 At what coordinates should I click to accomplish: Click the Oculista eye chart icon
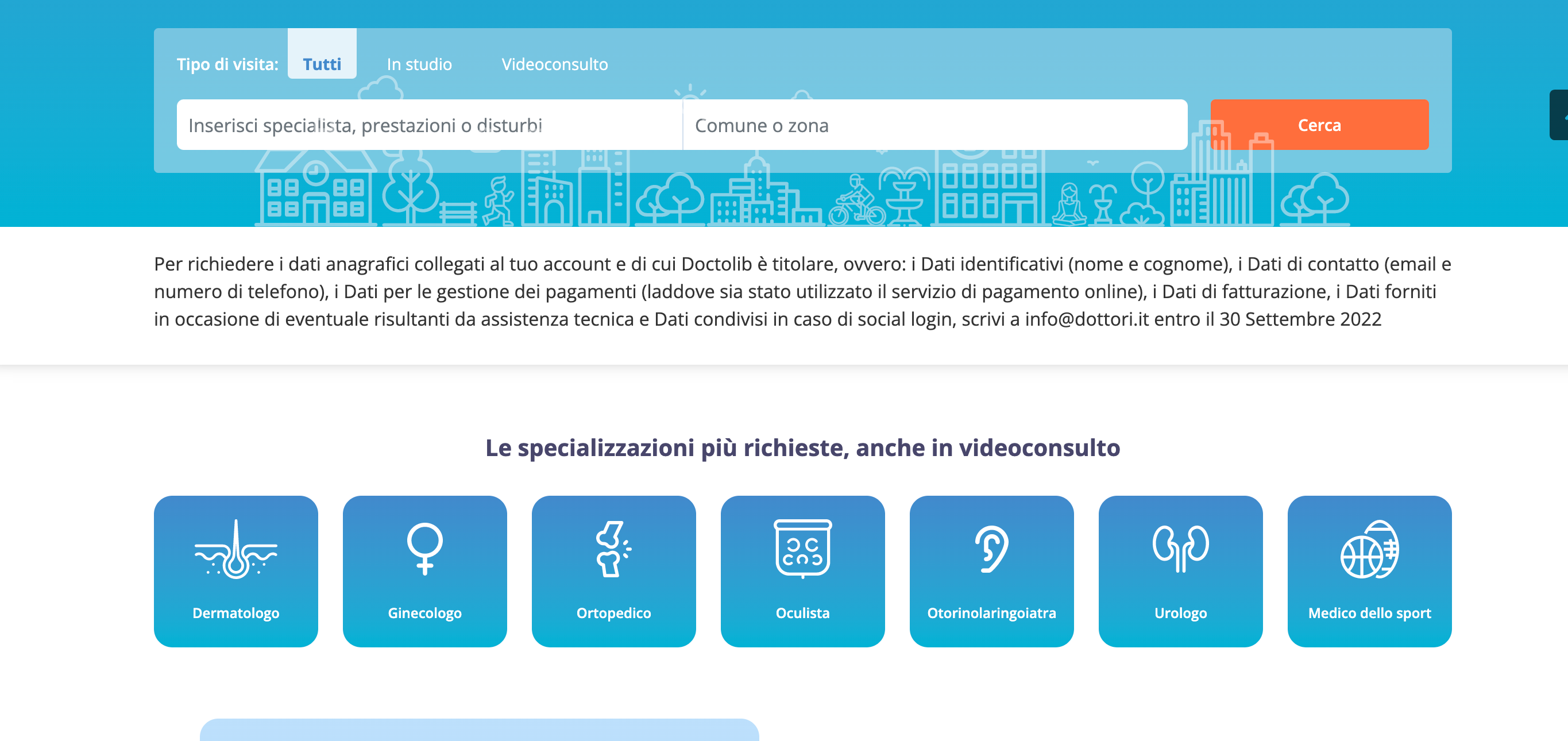point(803,549)
